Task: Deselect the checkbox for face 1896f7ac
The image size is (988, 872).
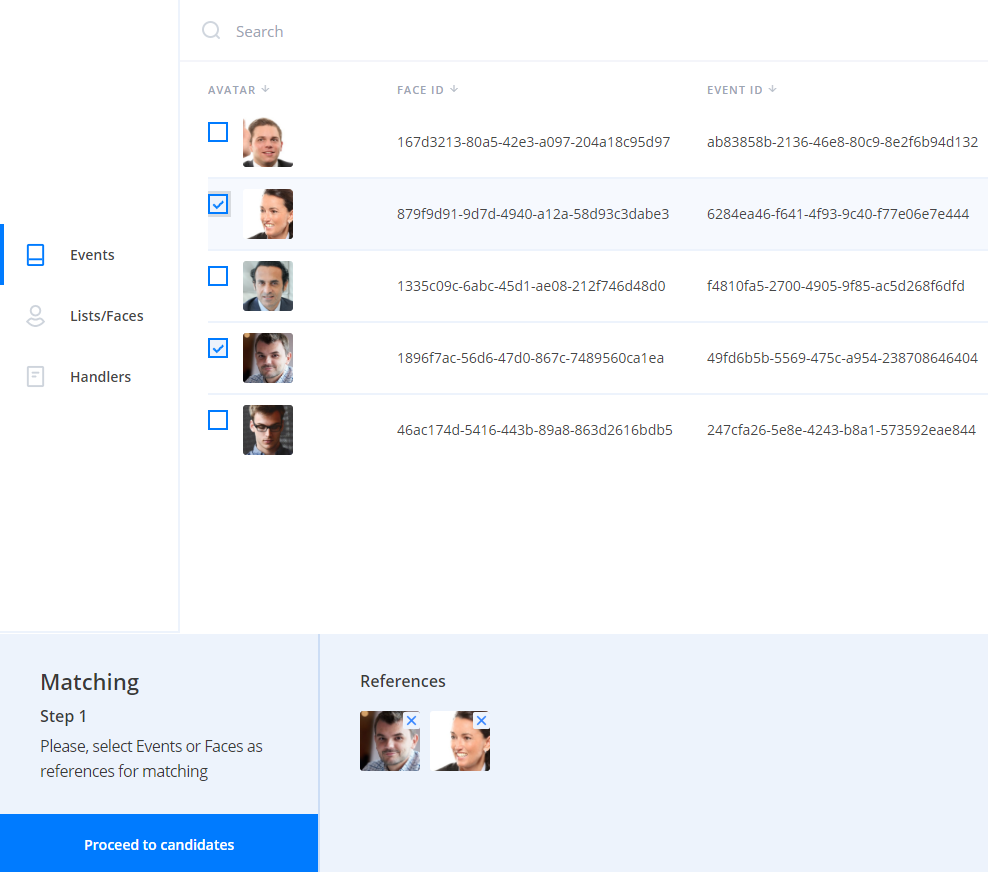Action: (217, 348)
